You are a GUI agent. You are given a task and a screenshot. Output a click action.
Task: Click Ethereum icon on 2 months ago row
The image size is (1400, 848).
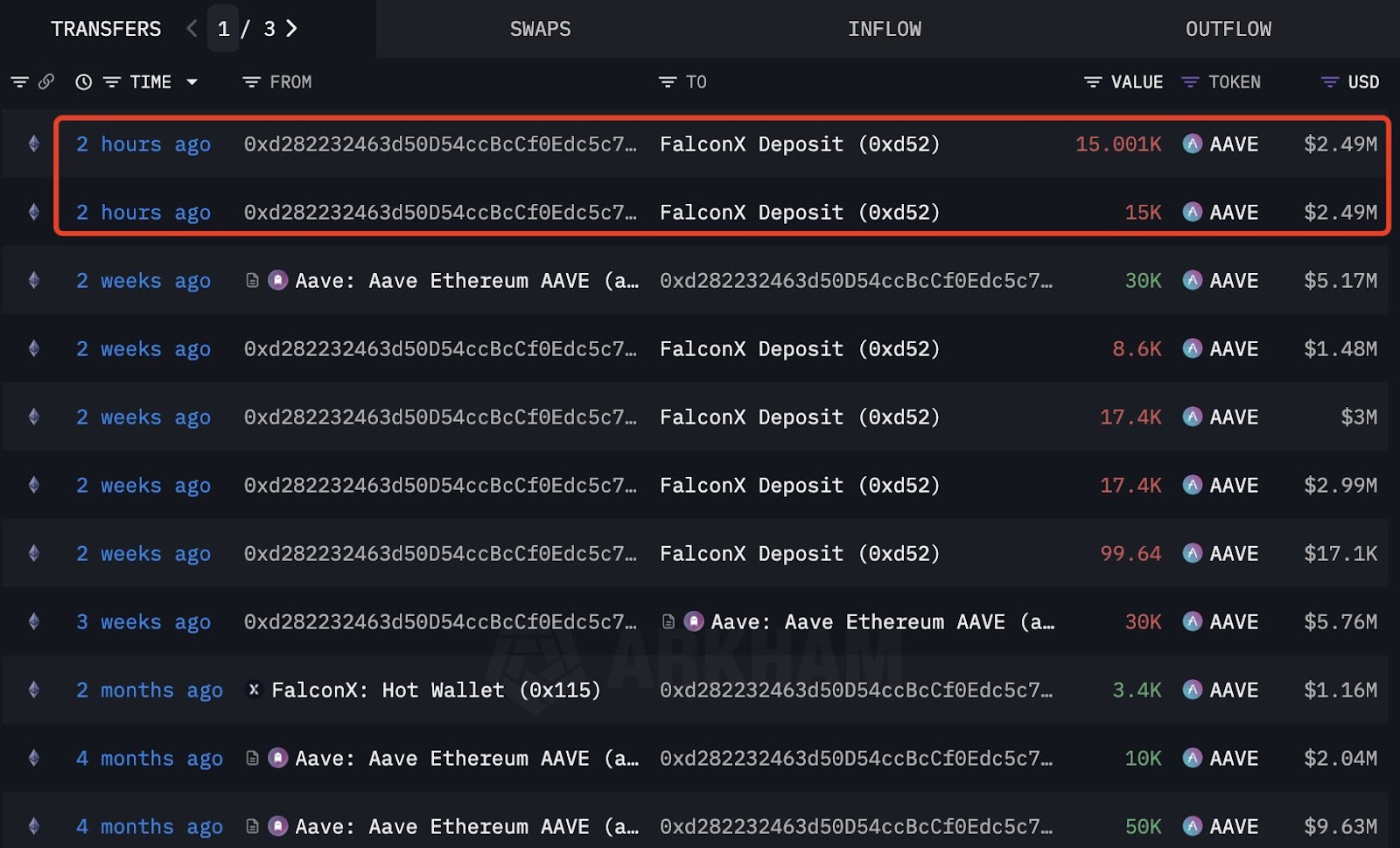[34, 690]
